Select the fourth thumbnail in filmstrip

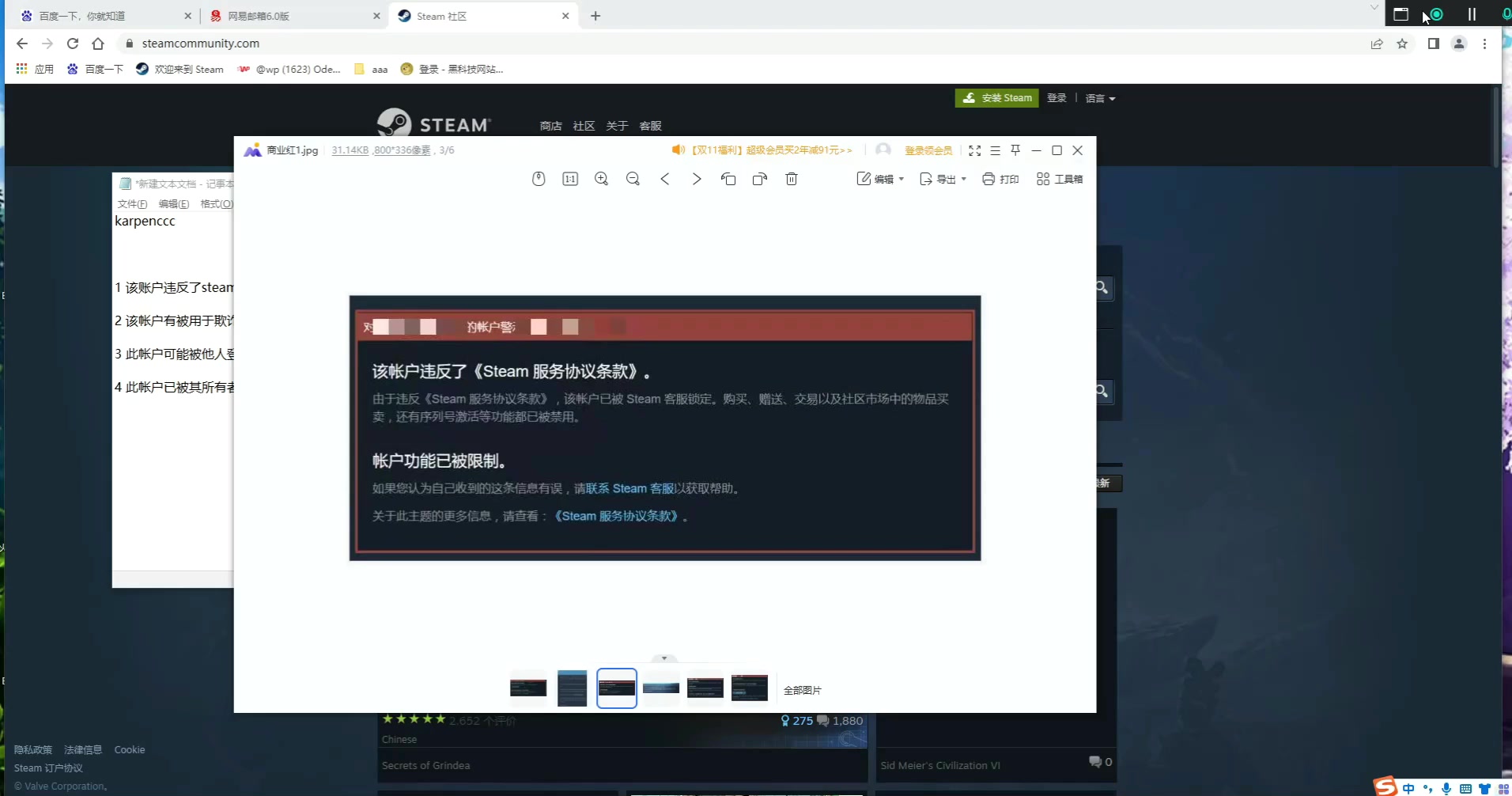tap(661, 688)
